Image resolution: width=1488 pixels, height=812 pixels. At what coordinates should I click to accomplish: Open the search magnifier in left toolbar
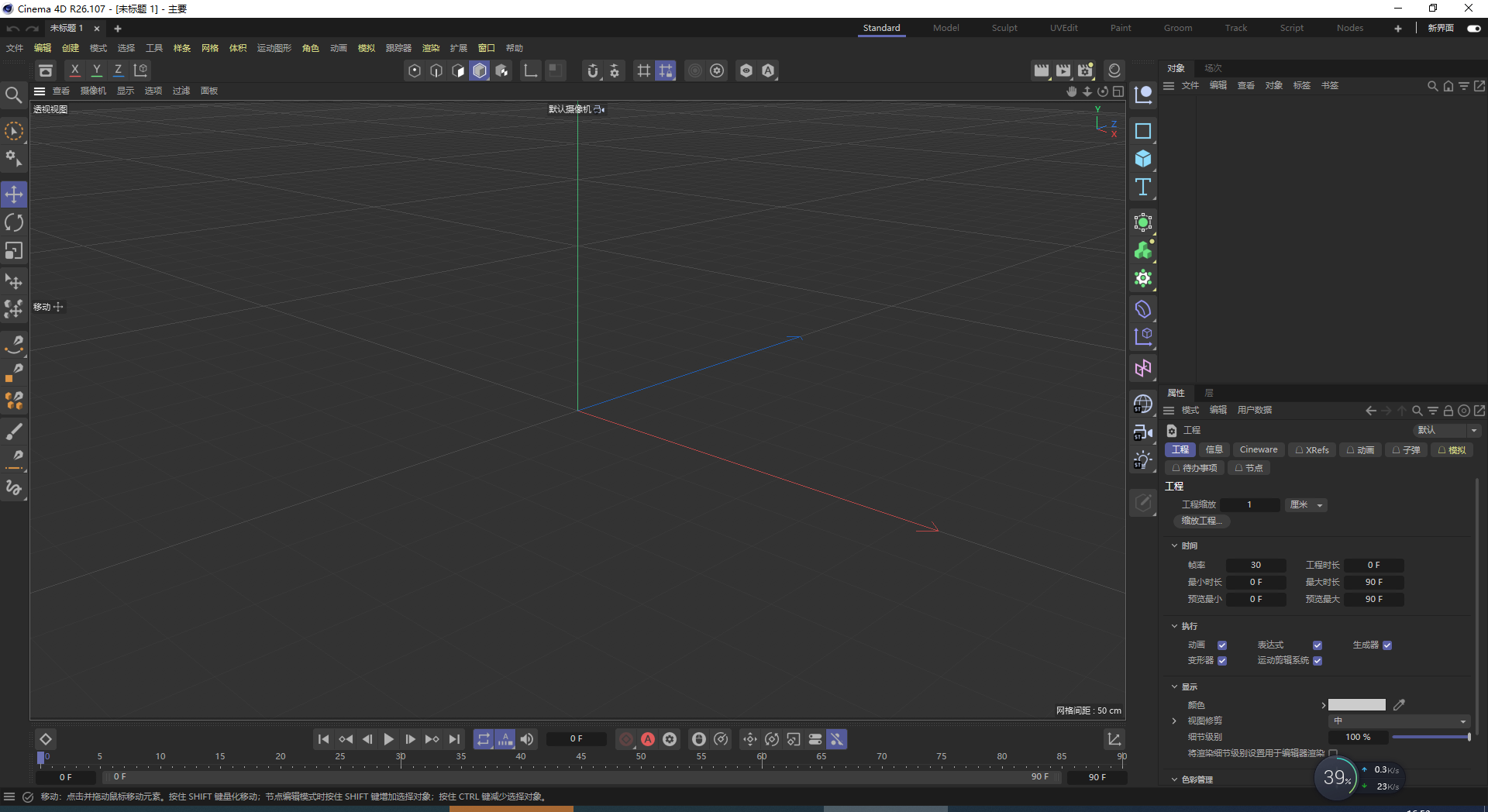[x=13, y=95]
